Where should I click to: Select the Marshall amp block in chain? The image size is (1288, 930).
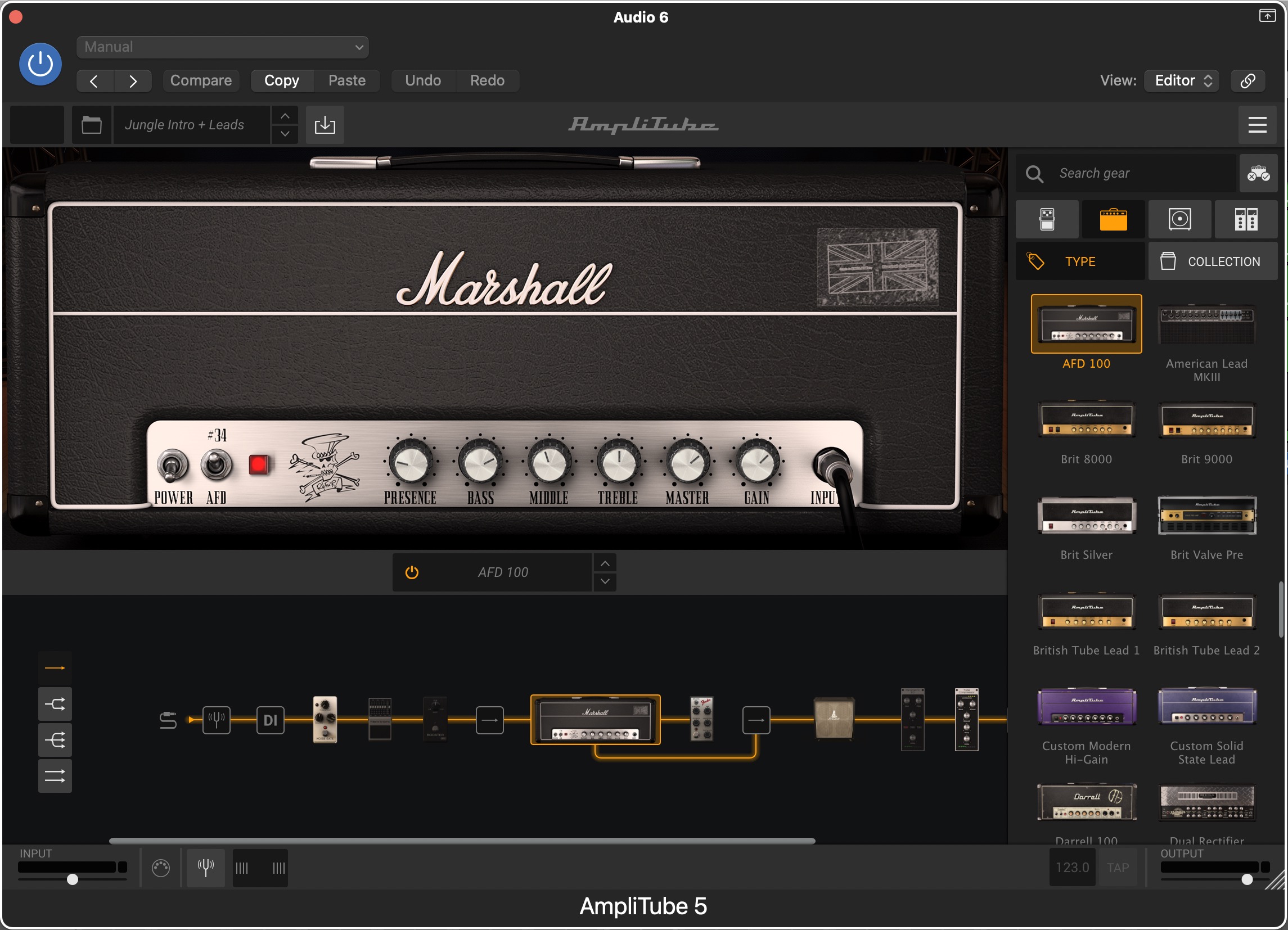point(596,720)
